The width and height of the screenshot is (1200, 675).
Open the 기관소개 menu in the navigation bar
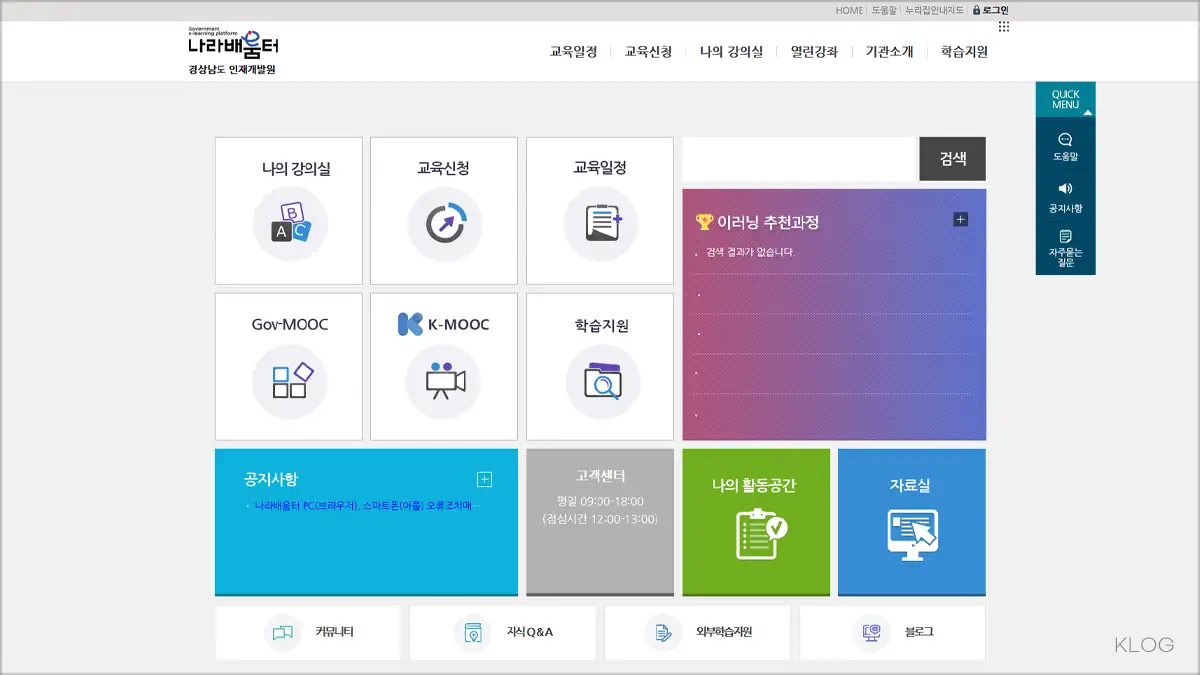pos(889,51)
